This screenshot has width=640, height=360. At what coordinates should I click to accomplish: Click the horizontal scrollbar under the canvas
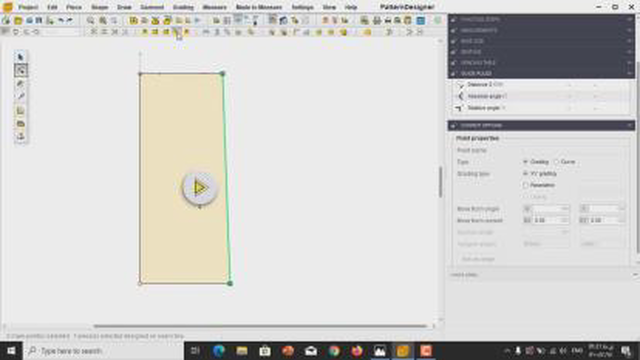[x=260, y=326]
